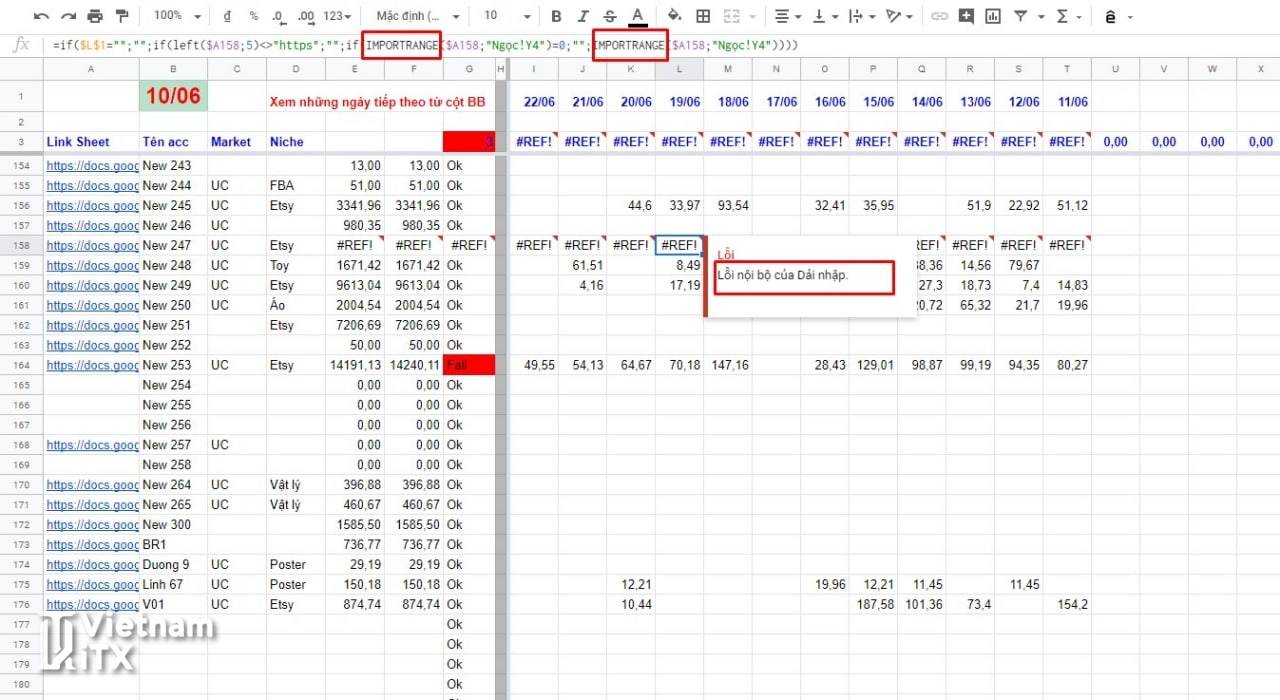Open the link for Linh 67
Image resolution: width=1280 pixels, height=700 pixels.
pos(92,584)
